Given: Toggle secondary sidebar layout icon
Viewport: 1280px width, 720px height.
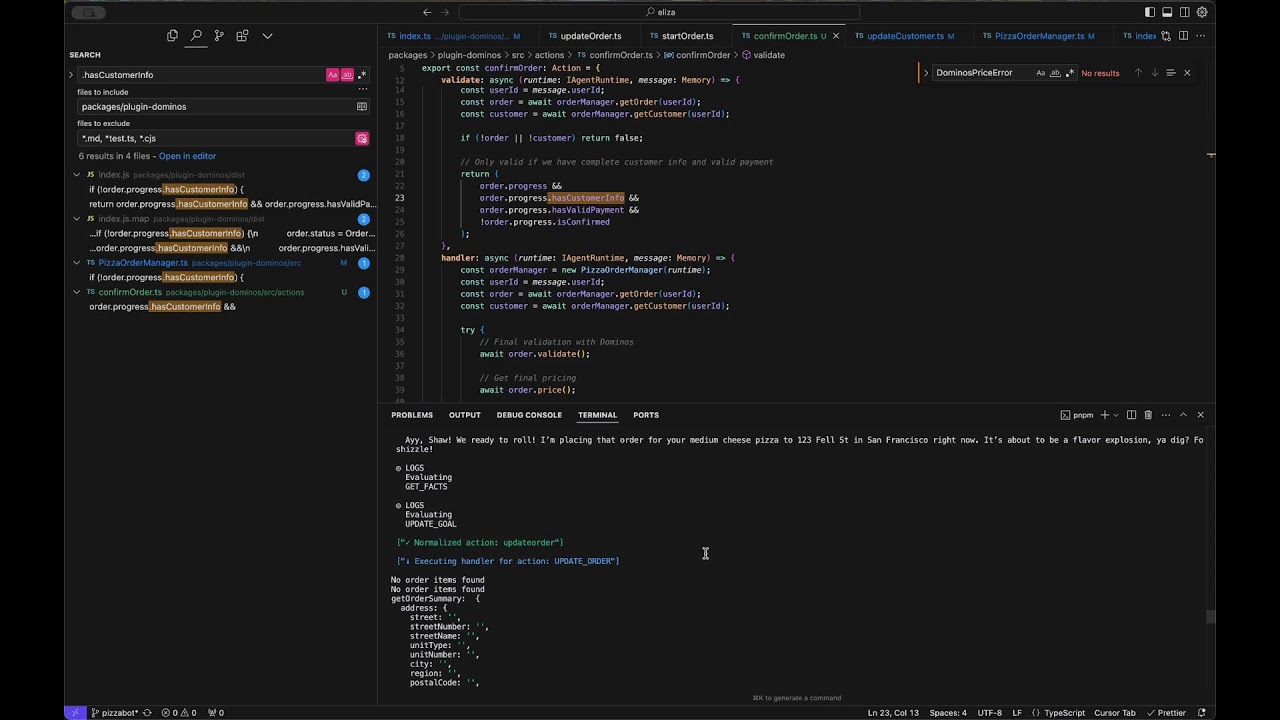Looking at the screenshot, I should point(1184,12).
